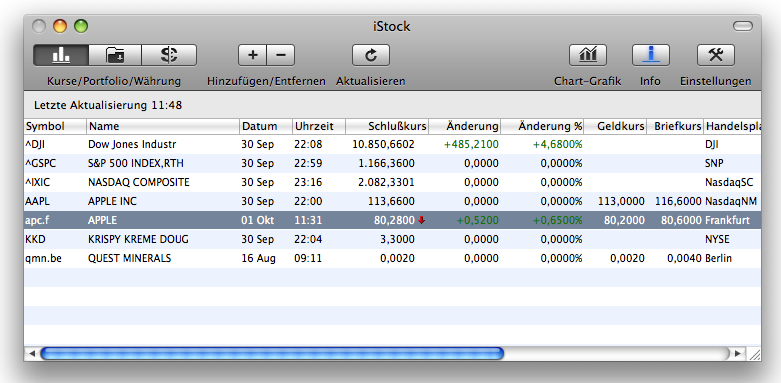This screenshot has width=781, height=383.
Task: Sort by the Geldkurs column header
Action: [x=616, y=127]
